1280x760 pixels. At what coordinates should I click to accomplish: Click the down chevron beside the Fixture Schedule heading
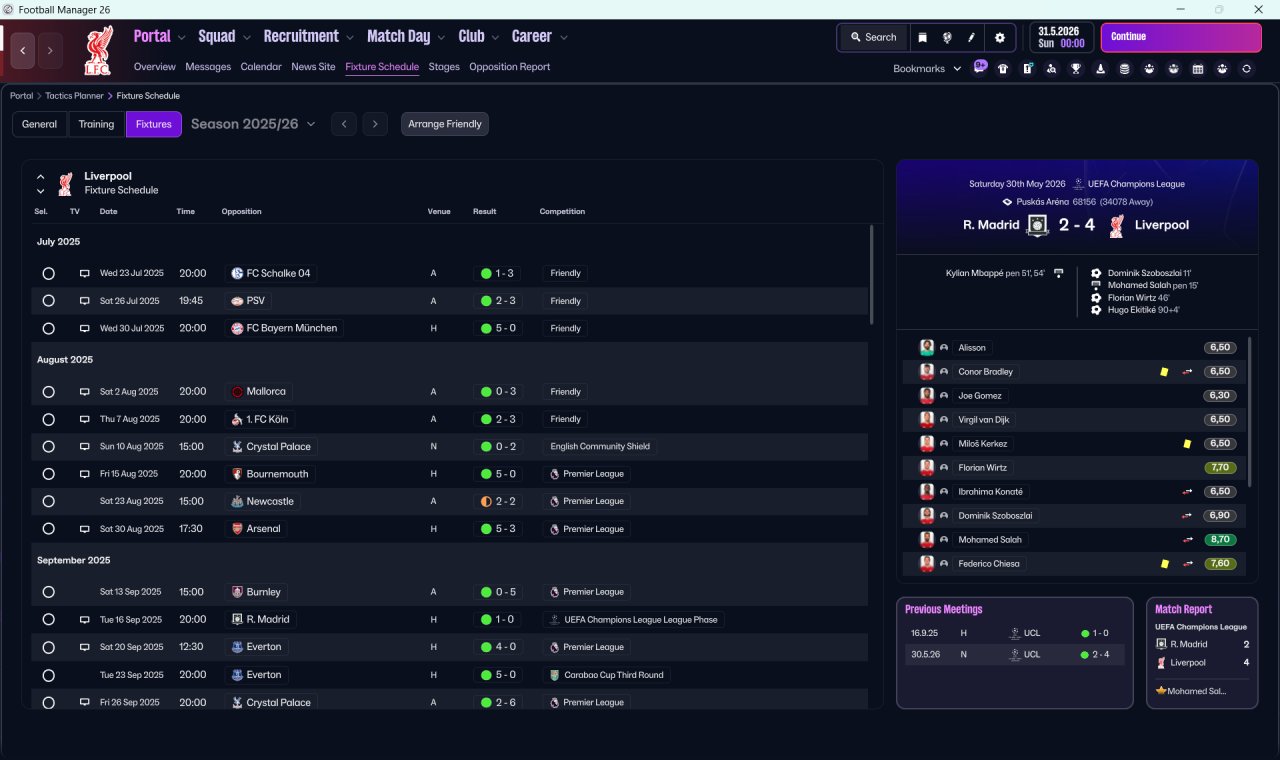[41, 191]
